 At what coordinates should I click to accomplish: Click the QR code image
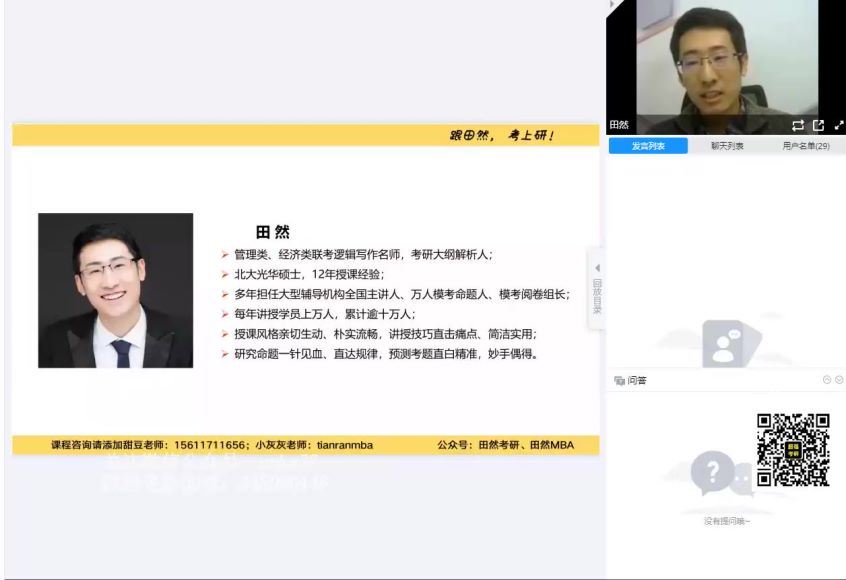coord(793,450)
